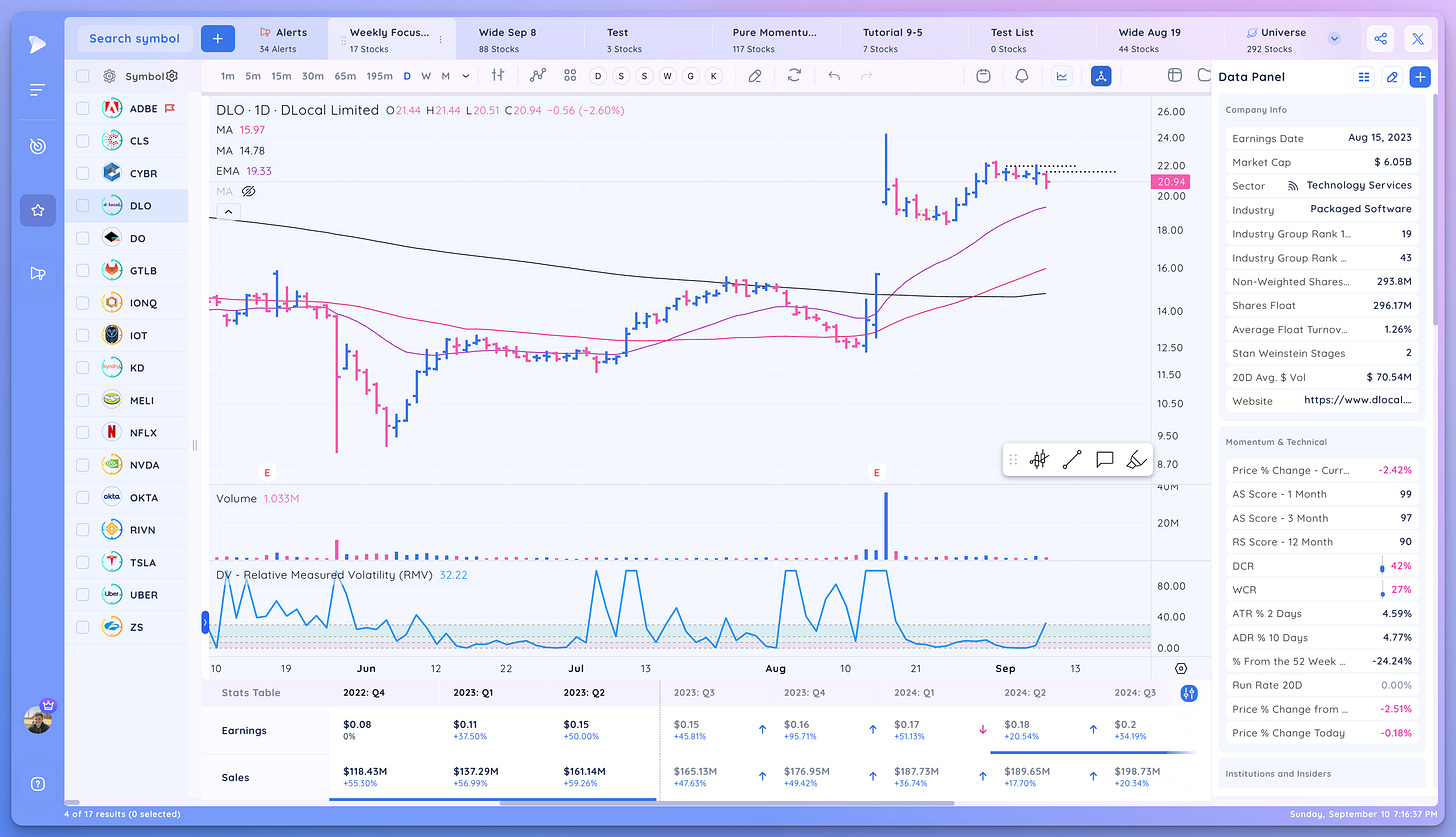
Task: Click the Data Panel edit pencil icon
Action: [1391, 76]
